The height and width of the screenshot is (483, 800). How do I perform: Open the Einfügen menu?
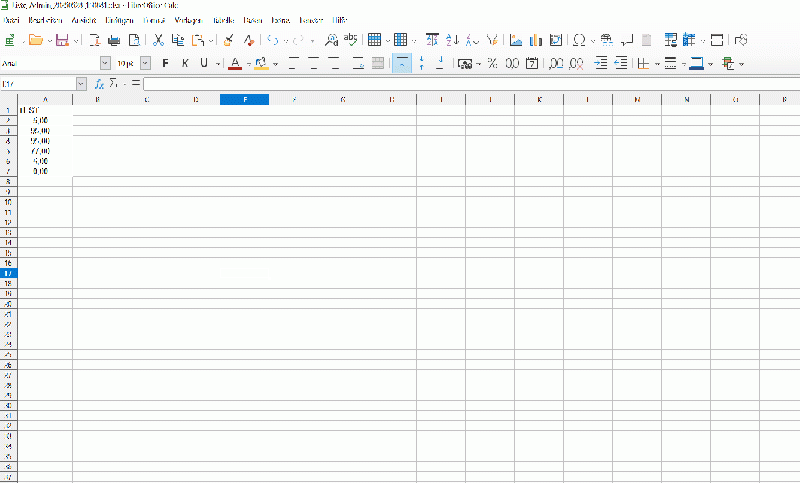tap(119, 20)
